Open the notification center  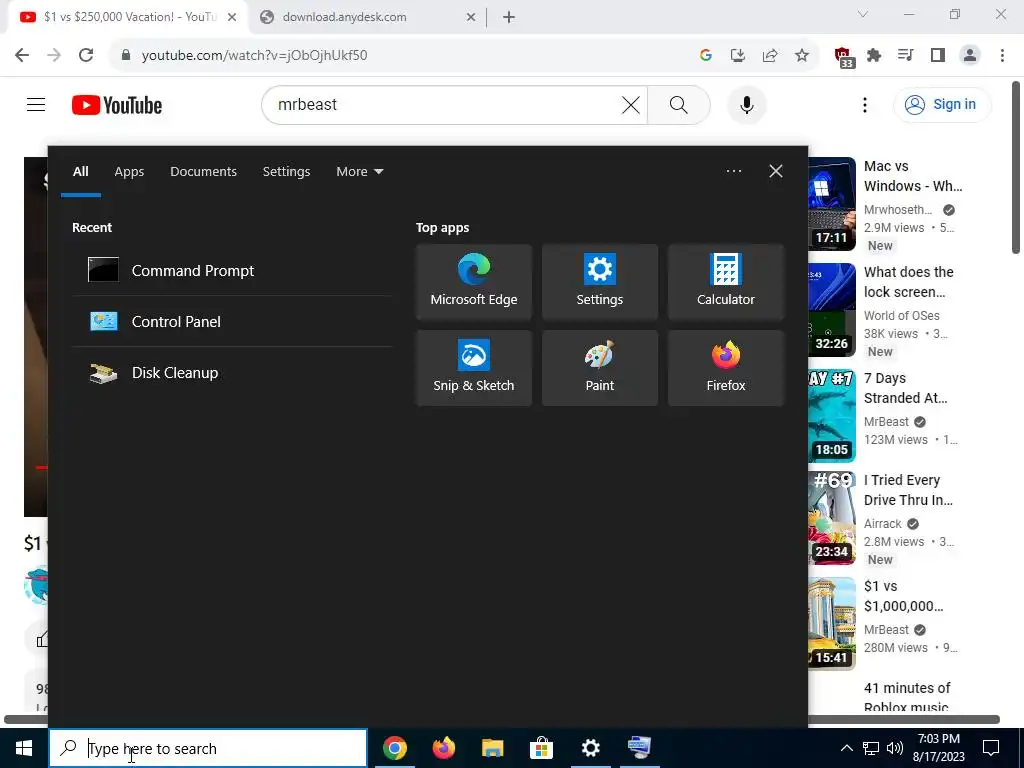[x=991, y=748]
